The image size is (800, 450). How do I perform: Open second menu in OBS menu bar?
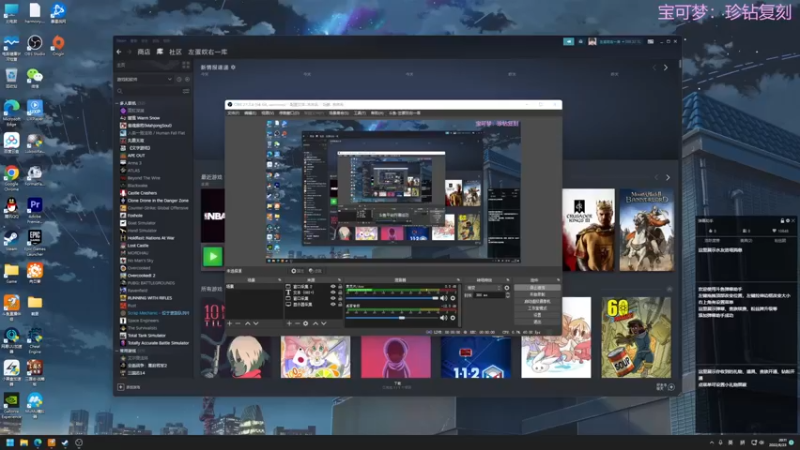[x=251, y=113]
